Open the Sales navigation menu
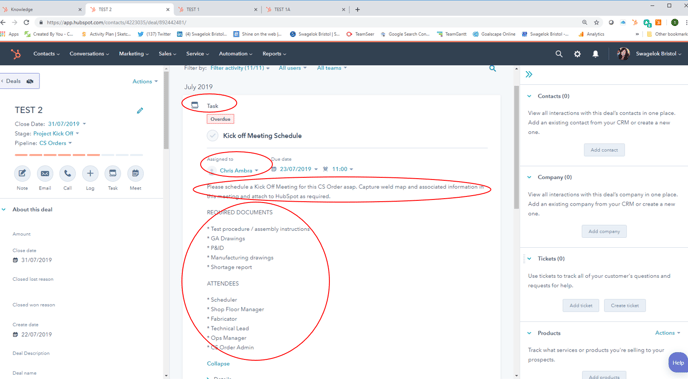 pos(167,54)
